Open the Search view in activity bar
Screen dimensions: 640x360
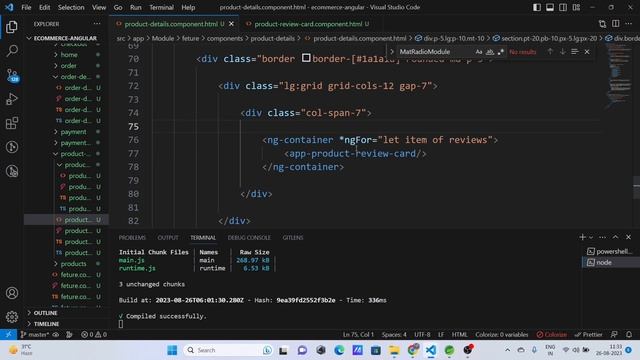(x=12, y=51)
